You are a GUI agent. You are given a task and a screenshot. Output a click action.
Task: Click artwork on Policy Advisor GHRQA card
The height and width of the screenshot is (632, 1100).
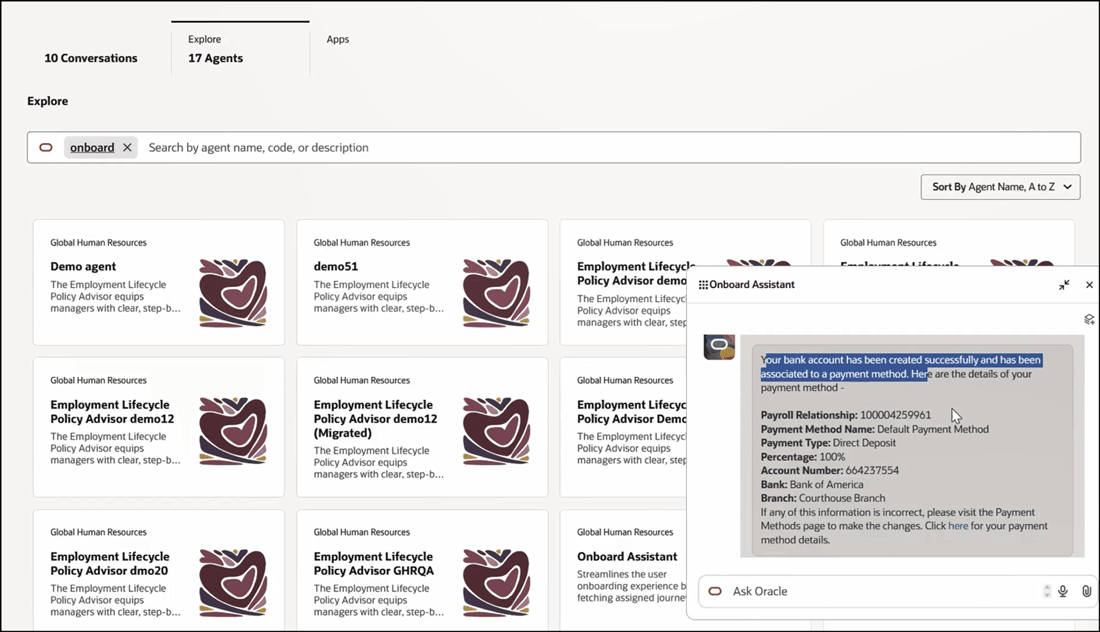tap(496, 582)
